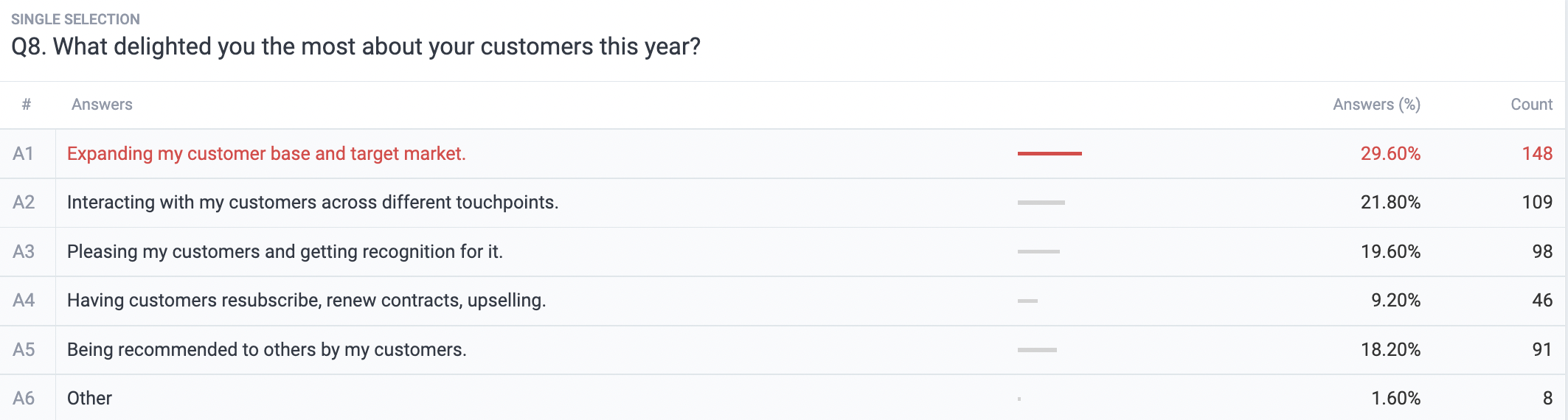Click the 'SINGLE SELECTION' label
Viewport: 1568px width, 420px height.
click(x=75, y=19)
